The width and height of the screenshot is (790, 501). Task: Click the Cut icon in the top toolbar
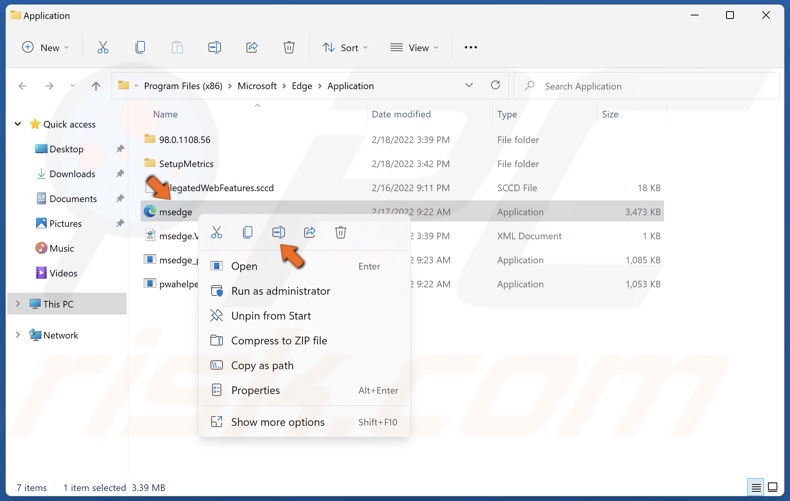[x=103, y=47]
